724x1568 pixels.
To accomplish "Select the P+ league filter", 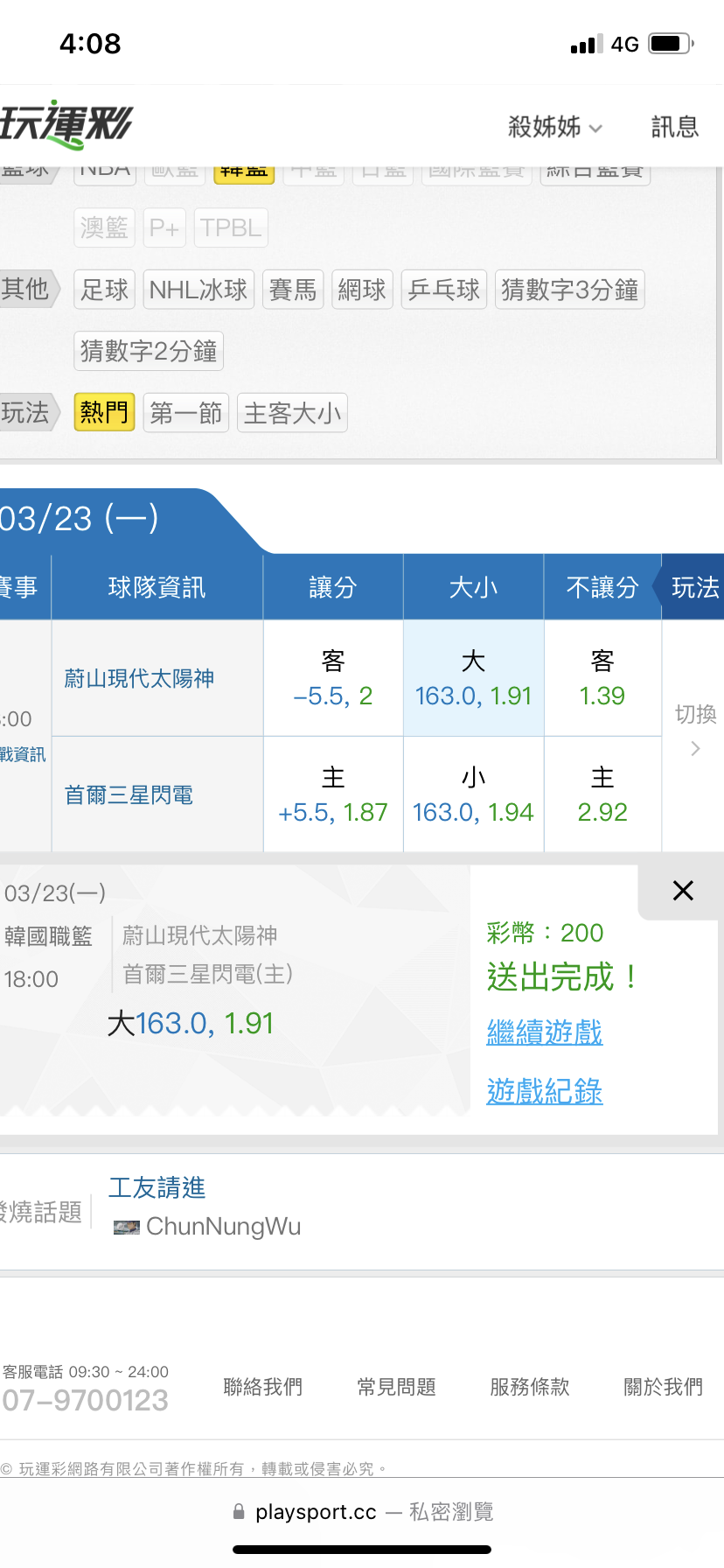I will 164,227.
